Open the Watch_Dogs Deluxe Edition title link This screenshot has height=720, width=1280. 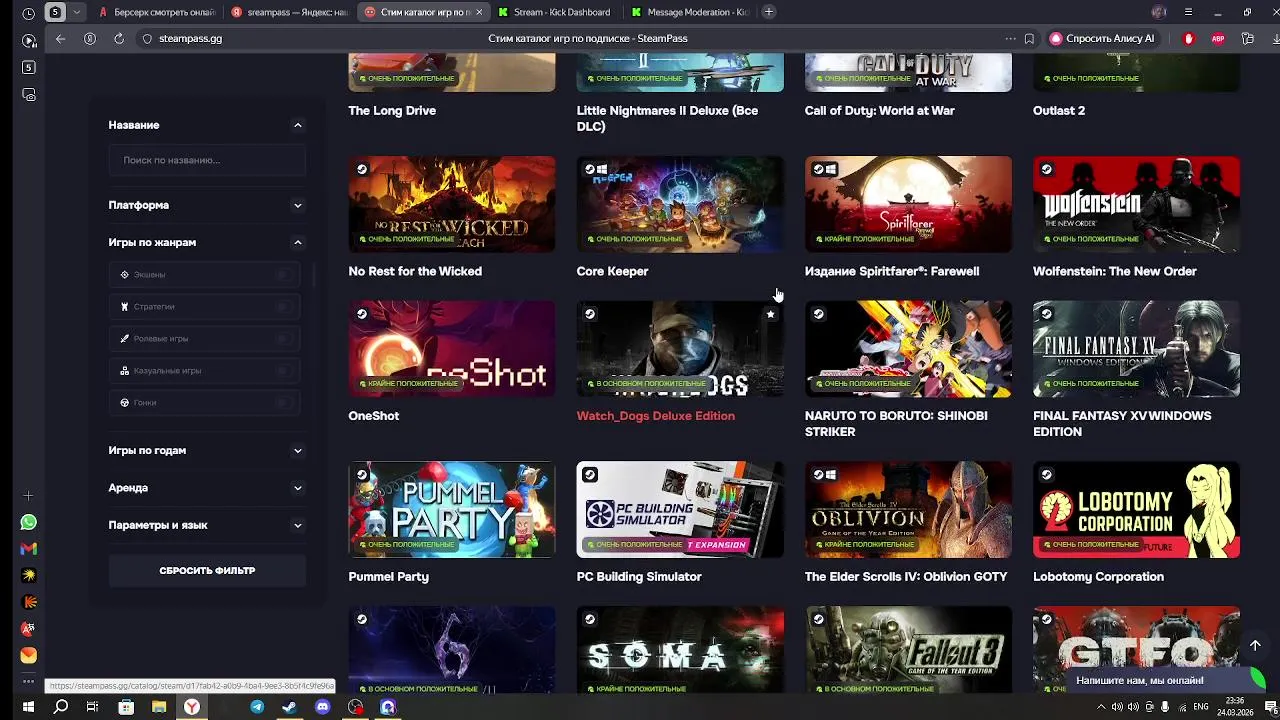pos(655,416)
